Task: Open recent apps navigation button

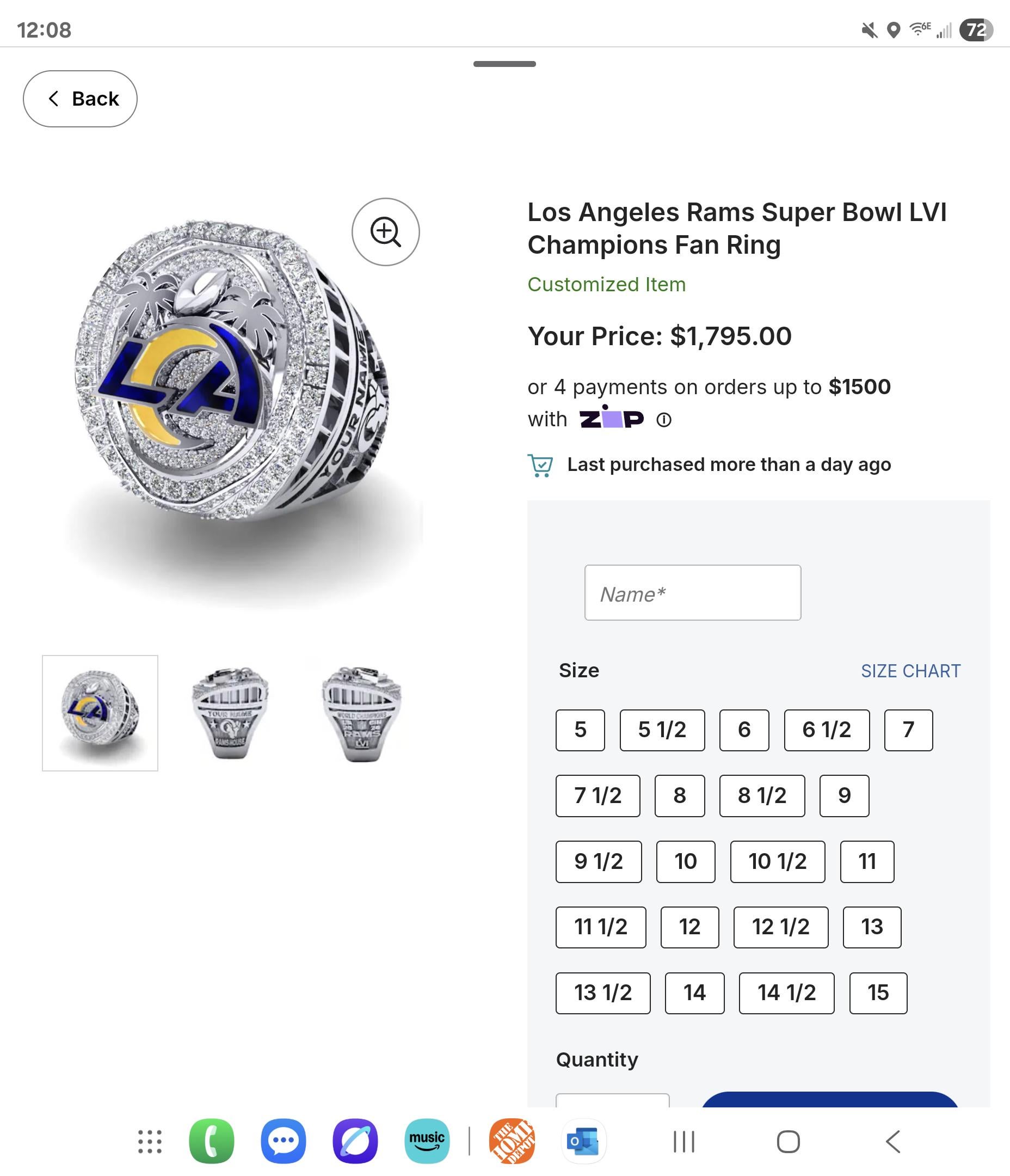Action: click(683, 1141)
